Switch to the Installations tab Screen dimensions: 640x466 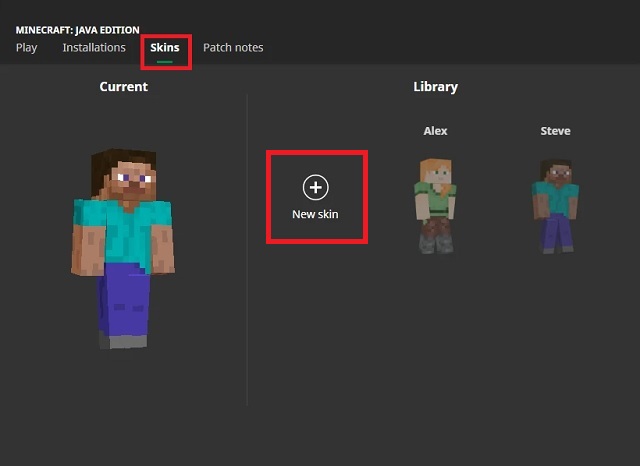[x=94, y=47]
